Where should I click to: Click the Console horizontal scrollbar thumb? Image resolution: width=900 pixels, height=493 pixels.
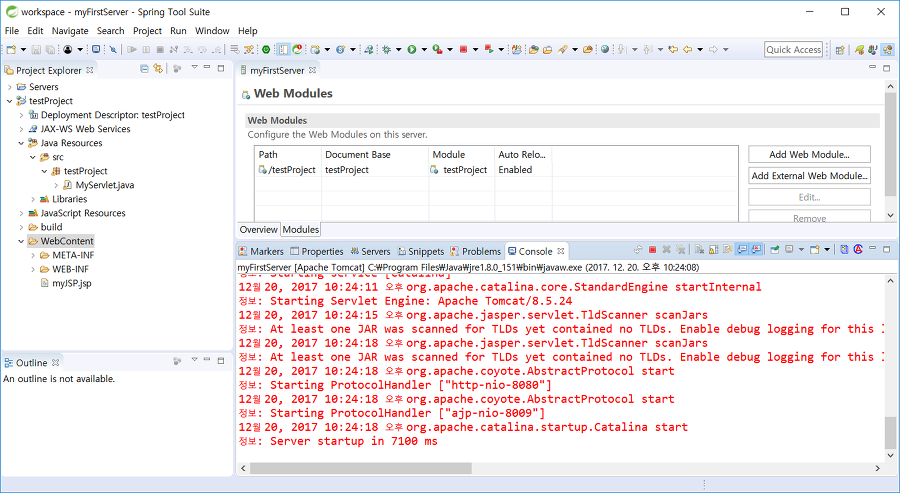360,468
